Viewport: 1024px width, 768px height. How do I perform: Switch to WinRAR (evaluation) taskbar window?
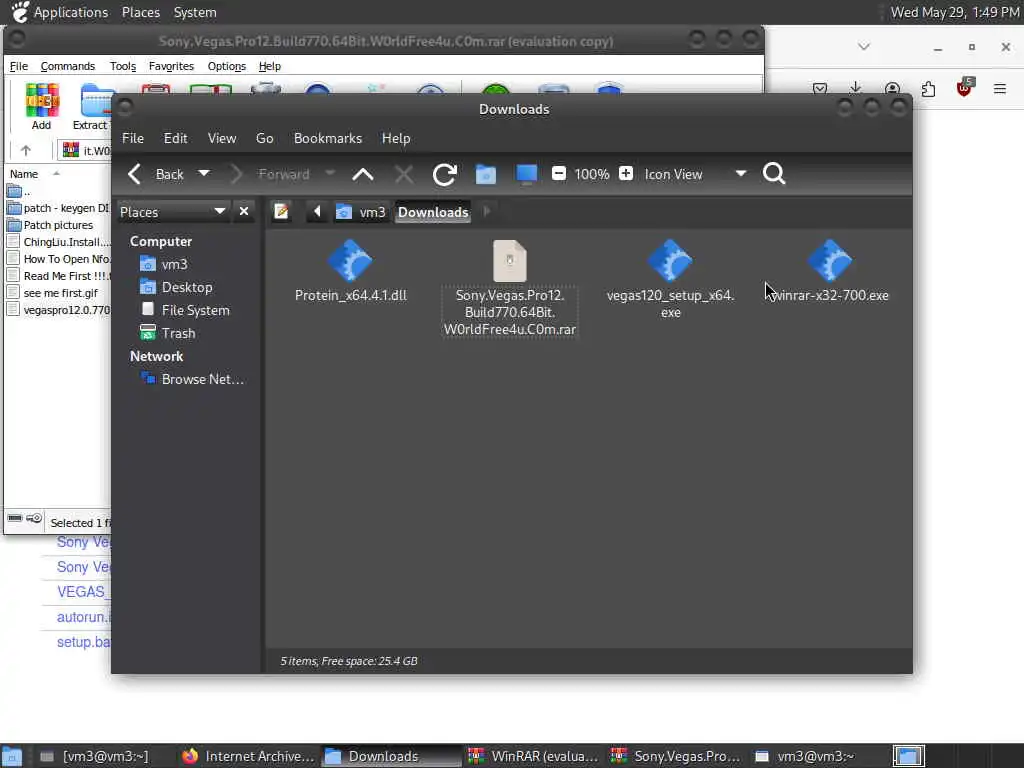coord(534,756)
